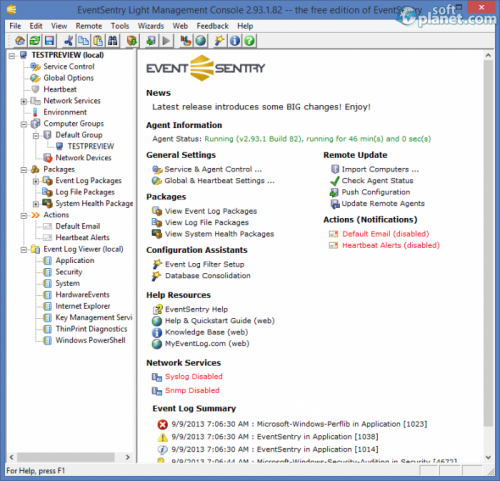This screenshot has height=481, width=500.
Task: Open Global & Heartbeat Settings link
Action: 219,181
